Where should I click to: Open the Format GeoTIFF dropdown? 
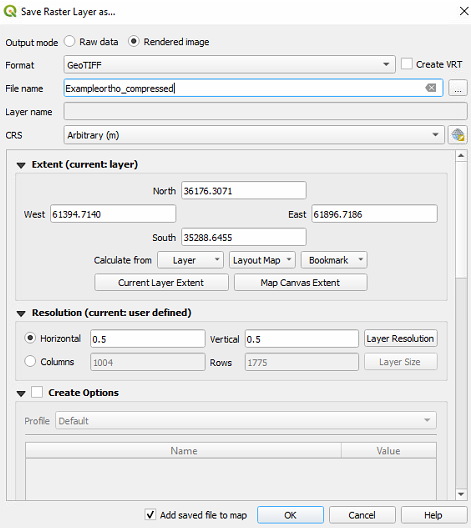pos(229,65)
